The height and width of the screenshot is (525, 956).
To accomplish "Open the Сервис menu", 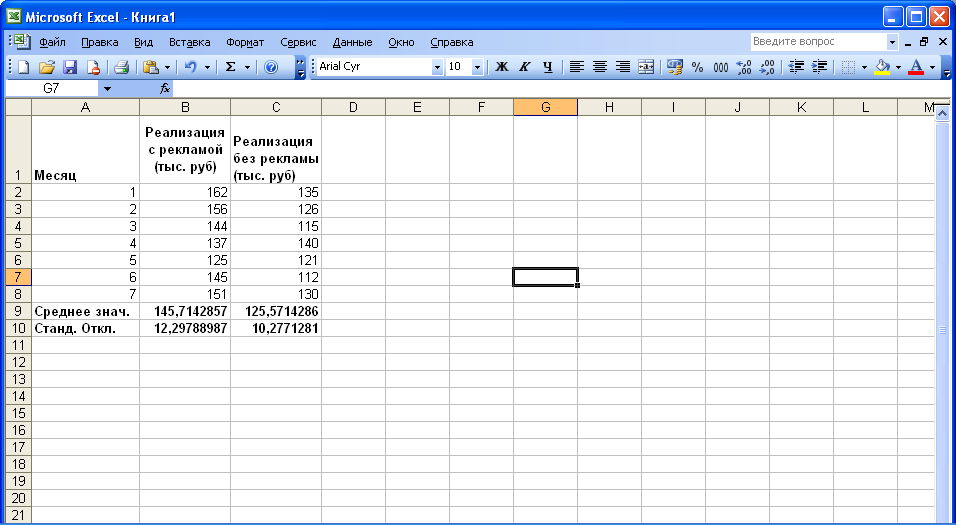I will [298, 42].
